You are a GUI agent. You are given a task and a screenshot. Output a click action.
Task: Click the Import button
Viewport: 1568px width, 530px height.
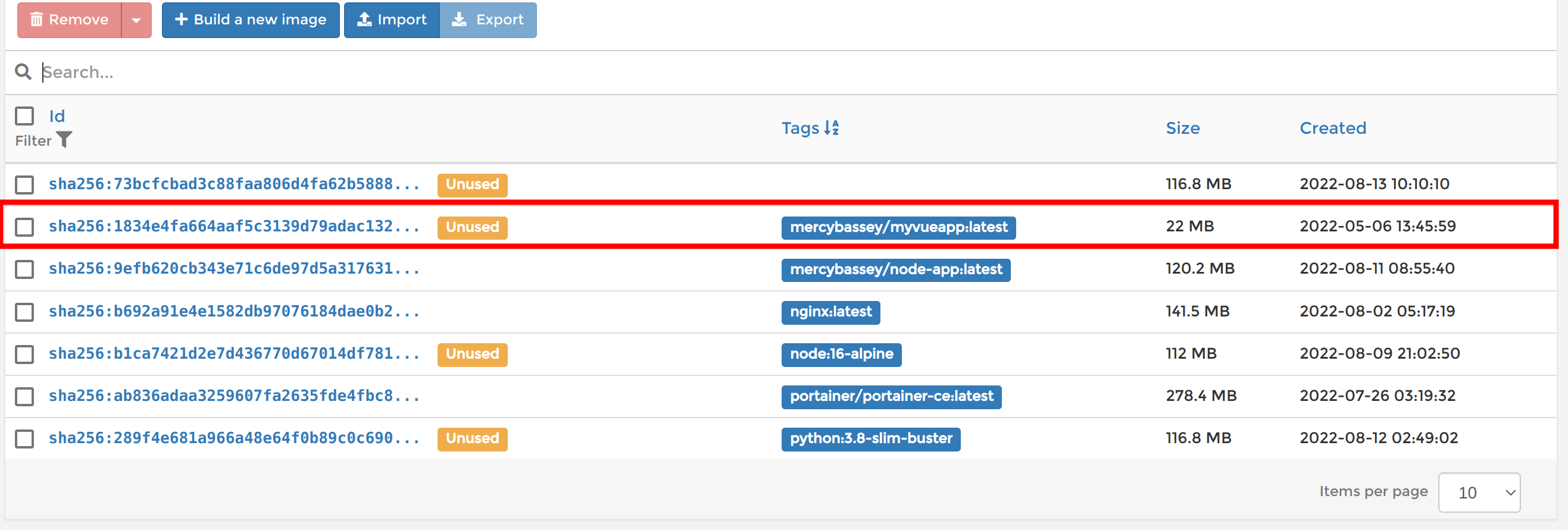[391, 20]
